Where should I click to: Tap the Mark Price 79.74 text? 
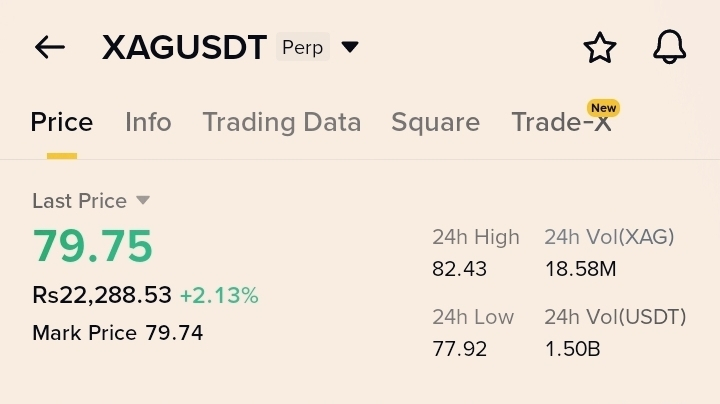(117, 333)
